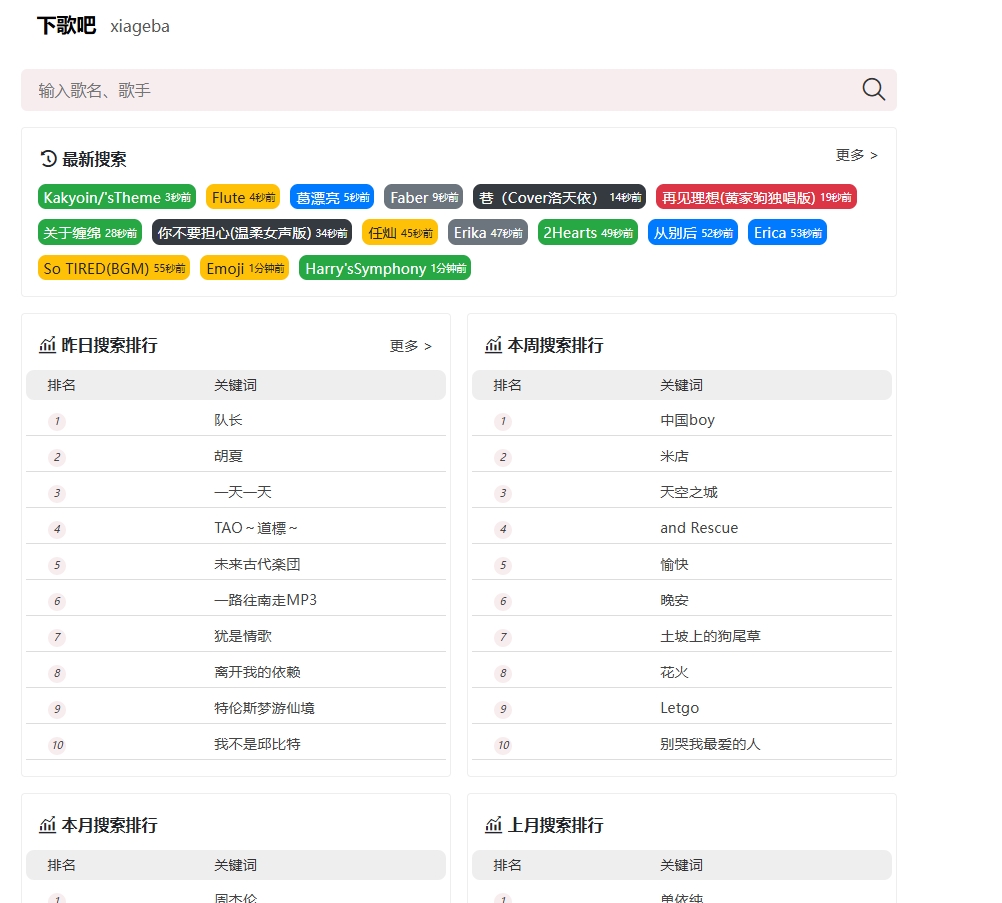1002x903 pixels.
Task: Click the Harry'sSymphony search tag
Action: [x=384, y=268]
